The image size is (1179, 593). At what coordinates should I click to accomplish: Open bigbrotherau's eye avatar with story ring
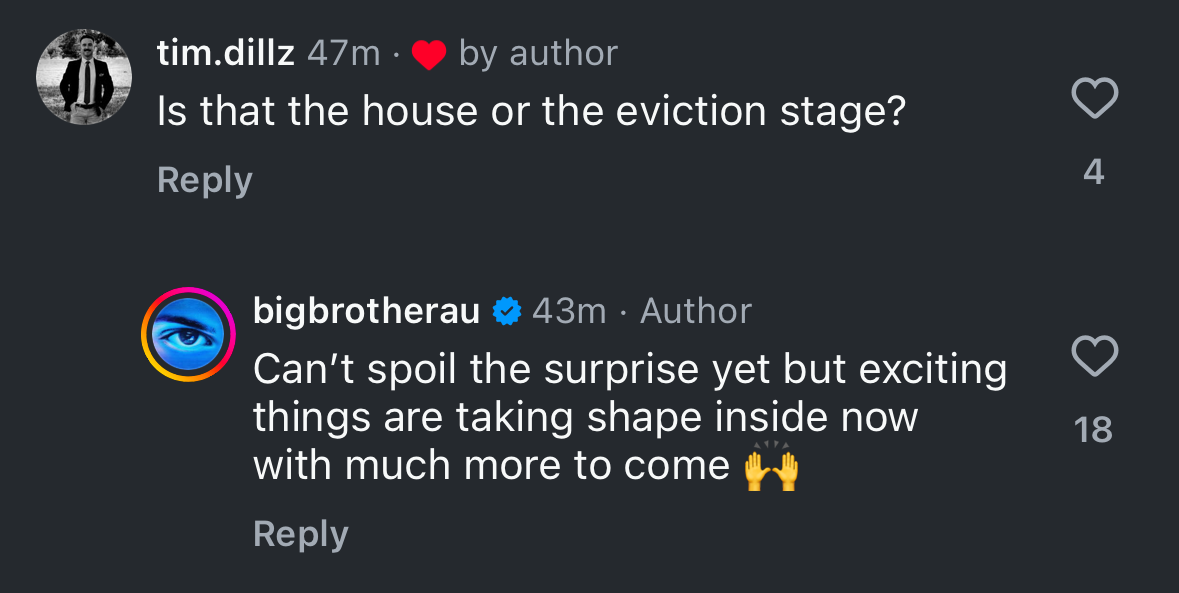click(187, 334)
